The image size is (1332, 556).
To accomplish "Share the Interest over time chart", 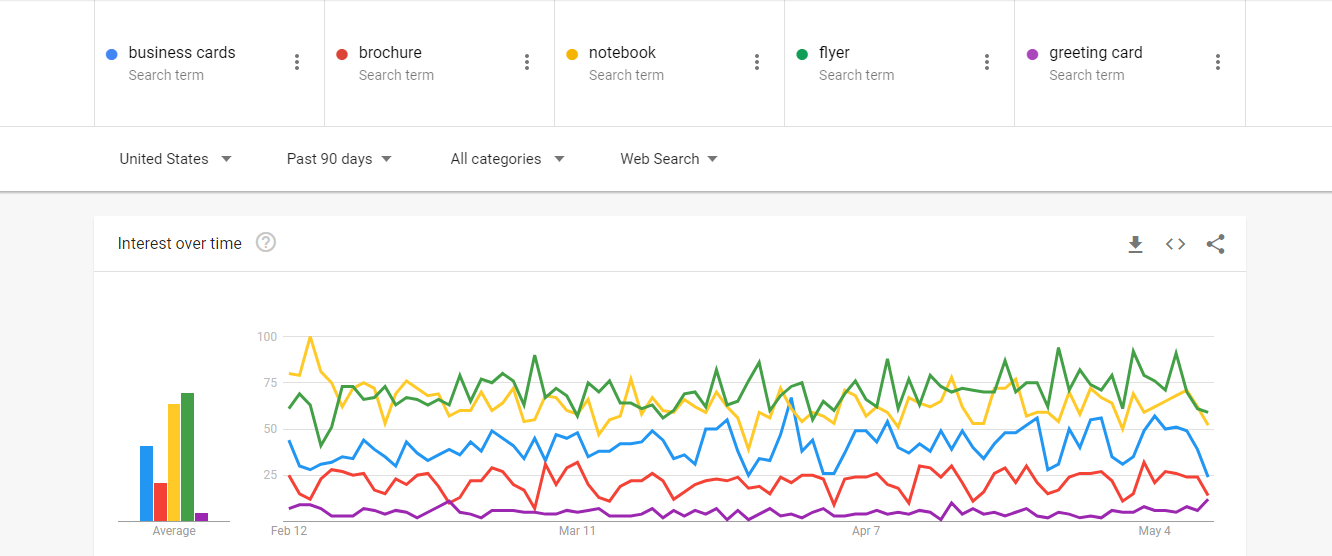I will pyautogui.click(x=1215, y=244).
